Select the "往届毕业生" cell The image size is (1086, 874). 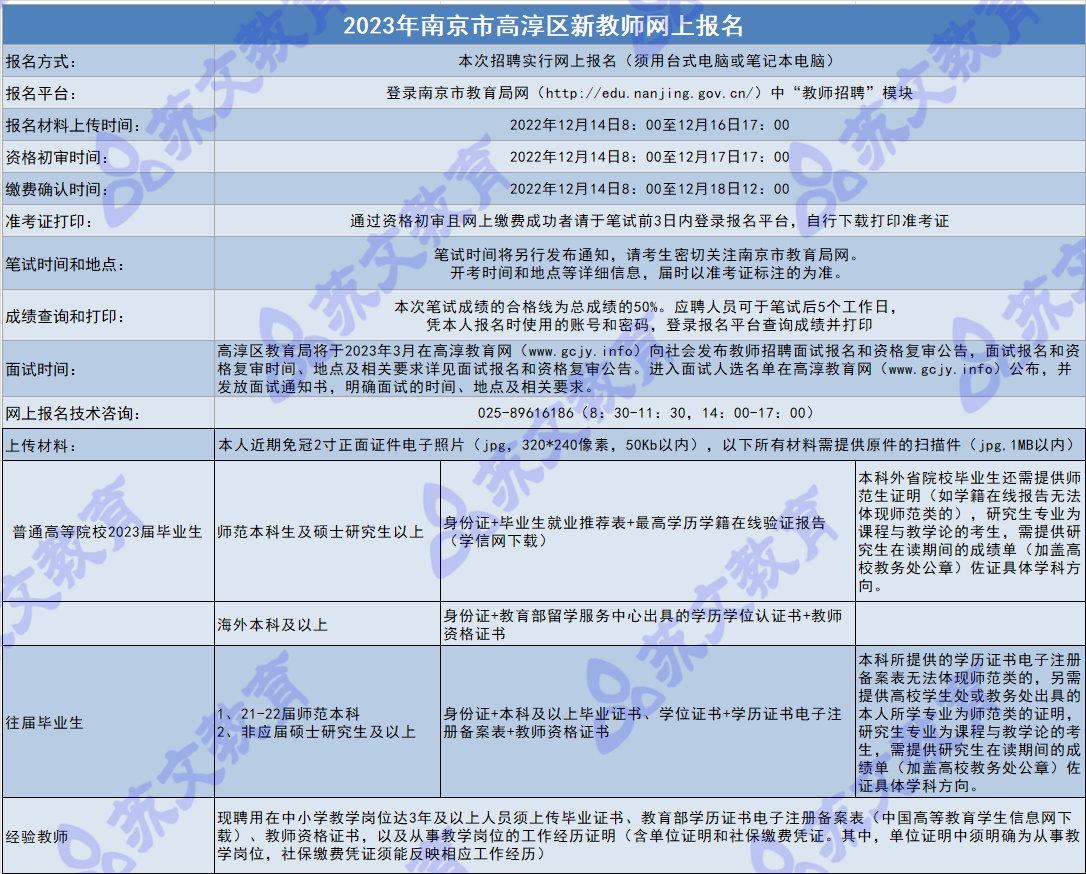(108, 722)
